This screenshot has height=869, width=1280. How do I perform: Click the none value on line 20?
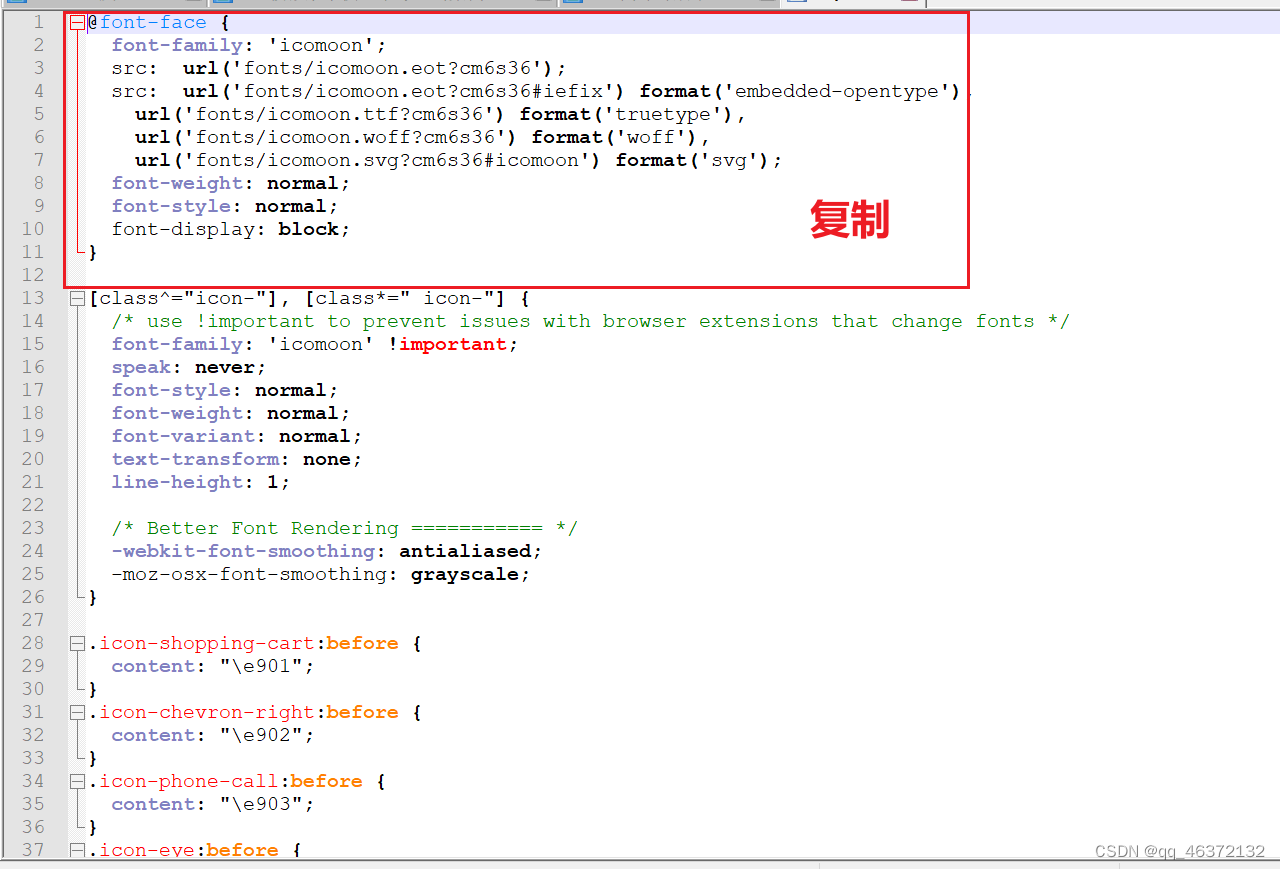(x=327, y=459)
